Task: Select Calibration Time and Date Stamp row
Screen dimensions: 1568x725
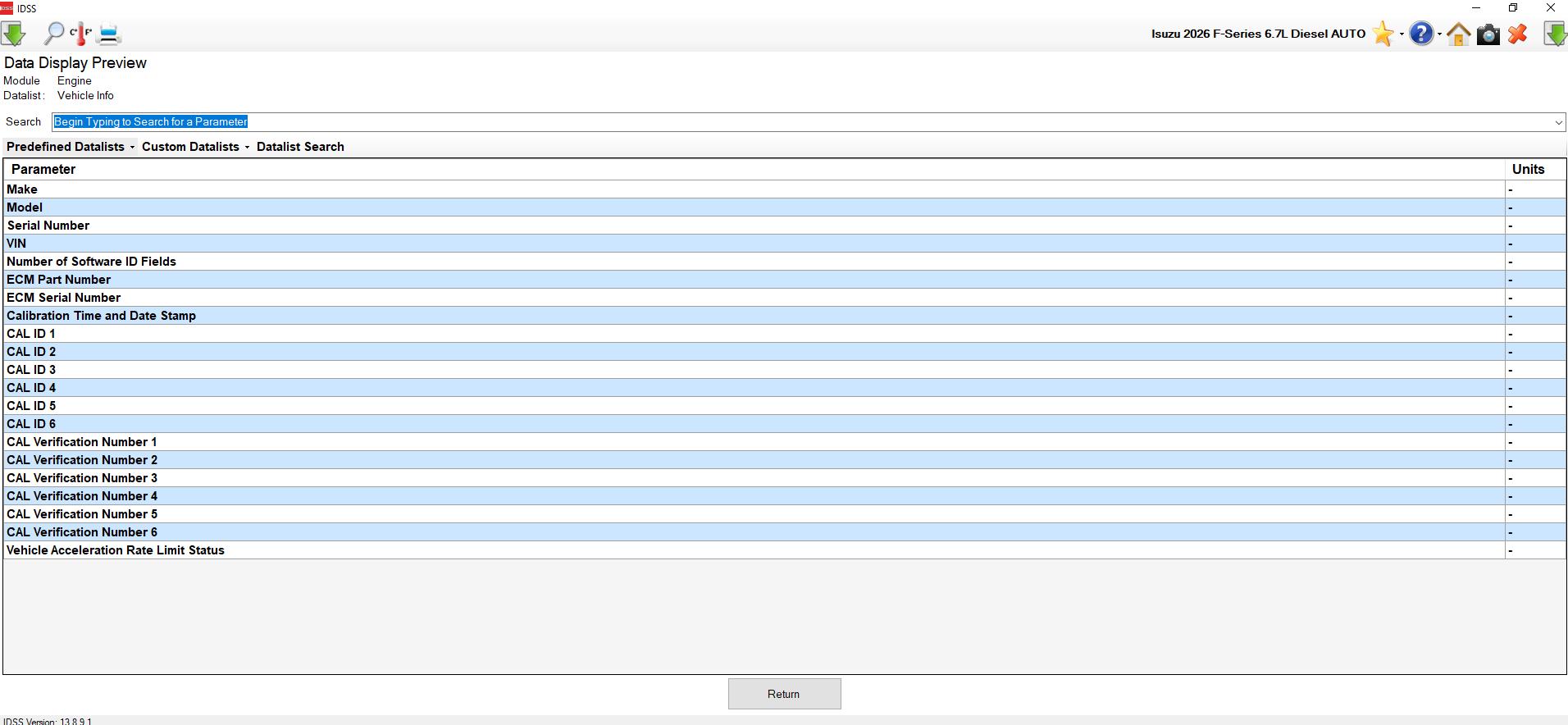Action: (x=785, y=316)
